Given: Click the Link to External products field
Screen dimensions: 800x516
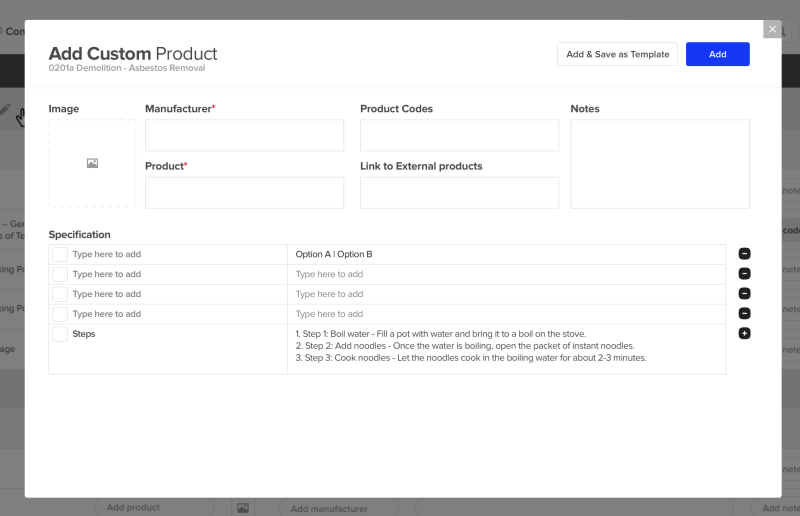Looking at the screenshot, I should coord(459,193).
